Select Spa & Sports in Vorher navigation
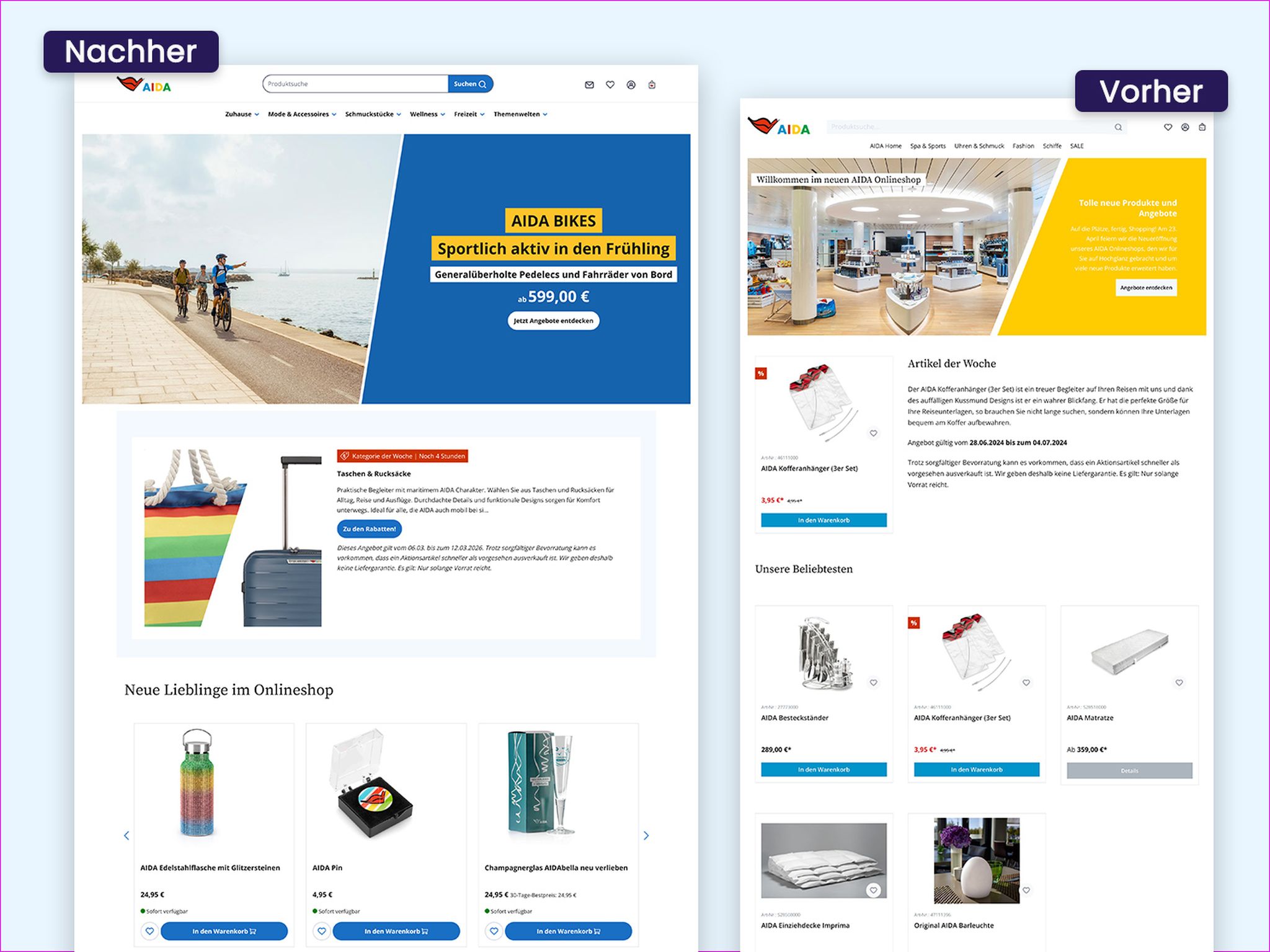Viewport: 1270px width, 952px height. click(x=927, y=146)
